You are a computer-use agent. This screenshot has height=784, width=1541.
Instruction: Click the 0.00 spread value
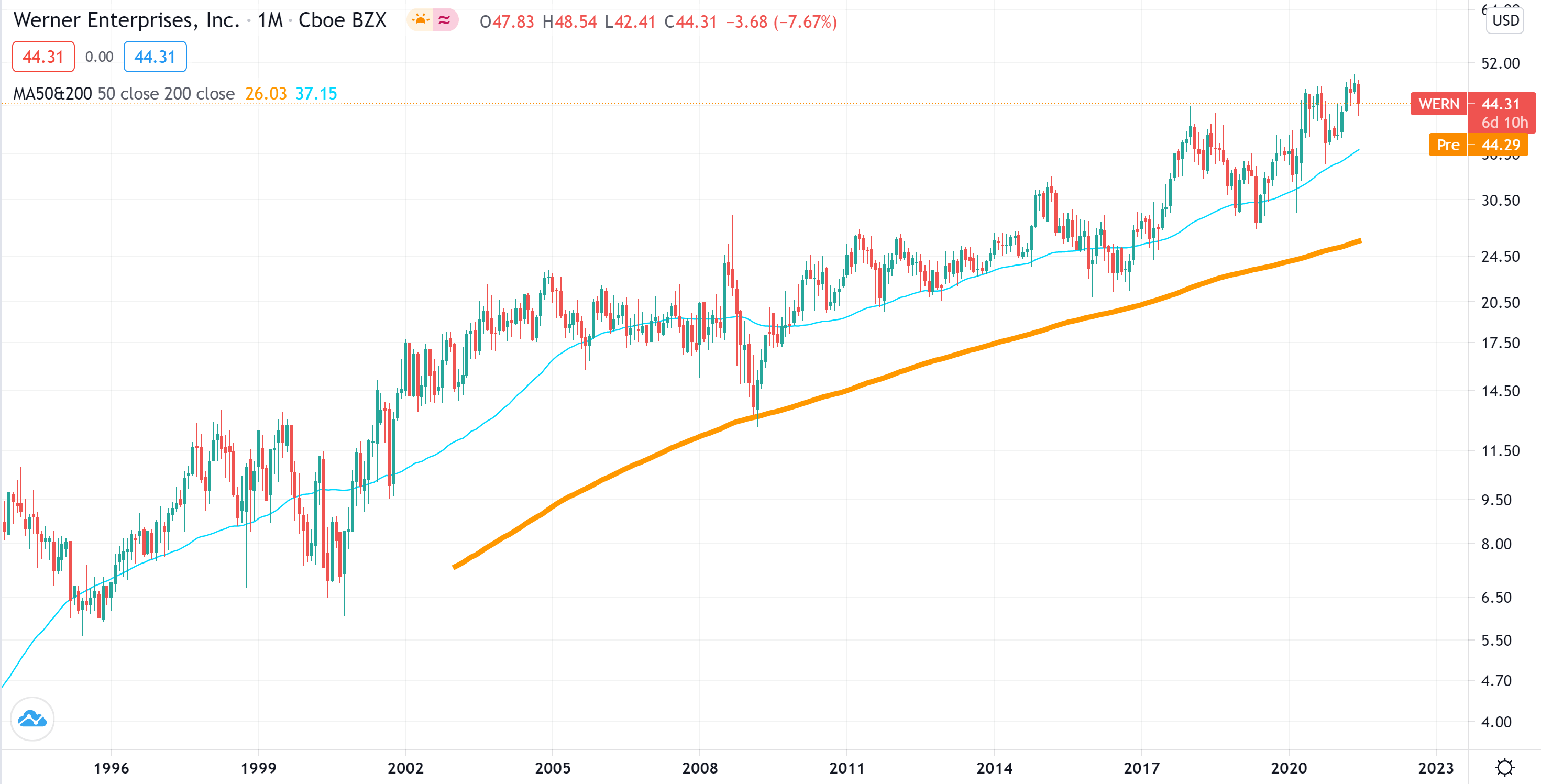point(100,57)
